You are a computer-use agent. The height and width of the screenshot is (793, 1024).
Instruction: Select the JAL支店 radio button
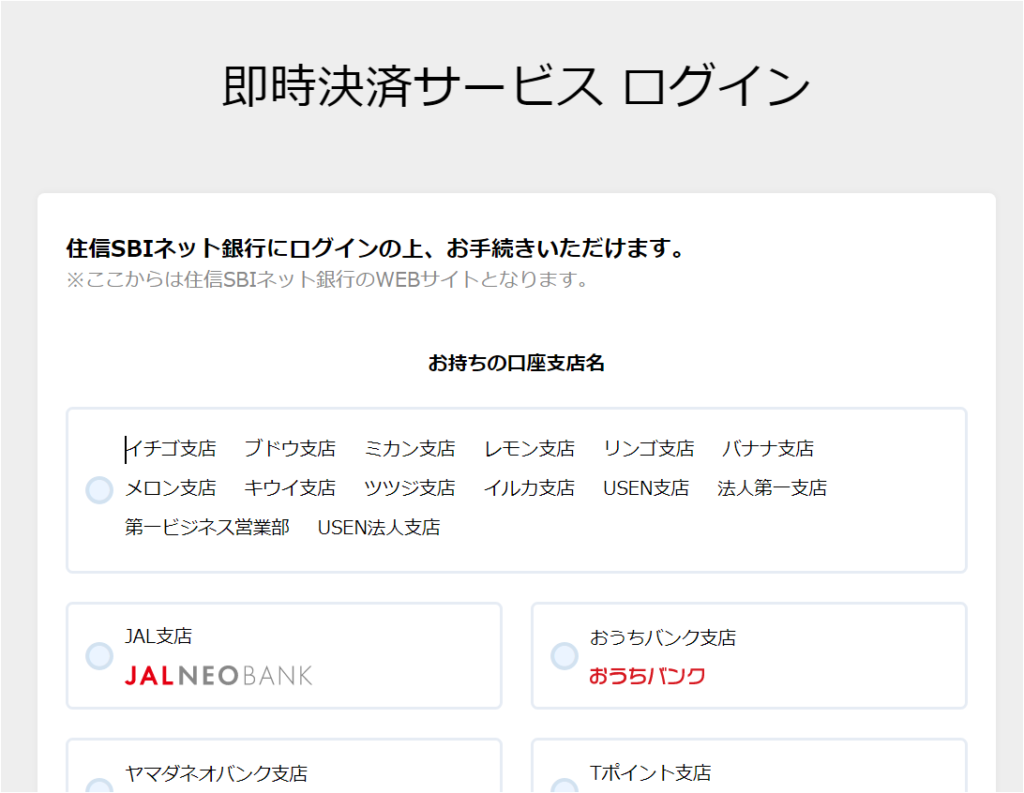pyautogui.click(x=99, y=656)
